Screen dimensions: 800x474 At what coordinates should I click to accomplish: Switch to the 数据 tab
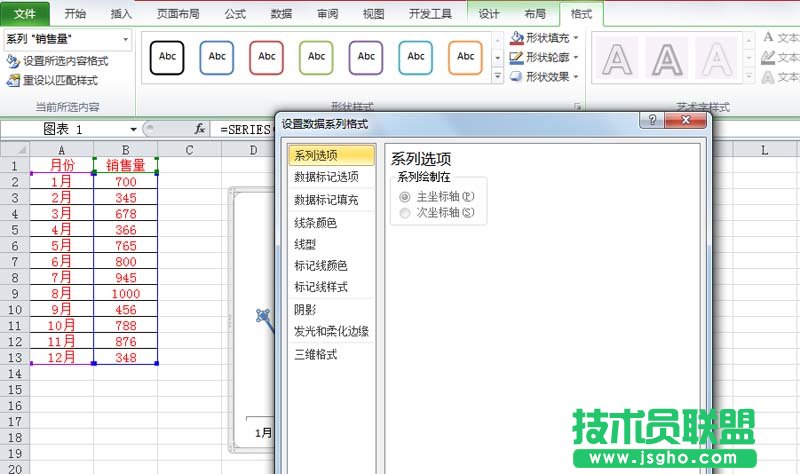(x=281, y=14)
